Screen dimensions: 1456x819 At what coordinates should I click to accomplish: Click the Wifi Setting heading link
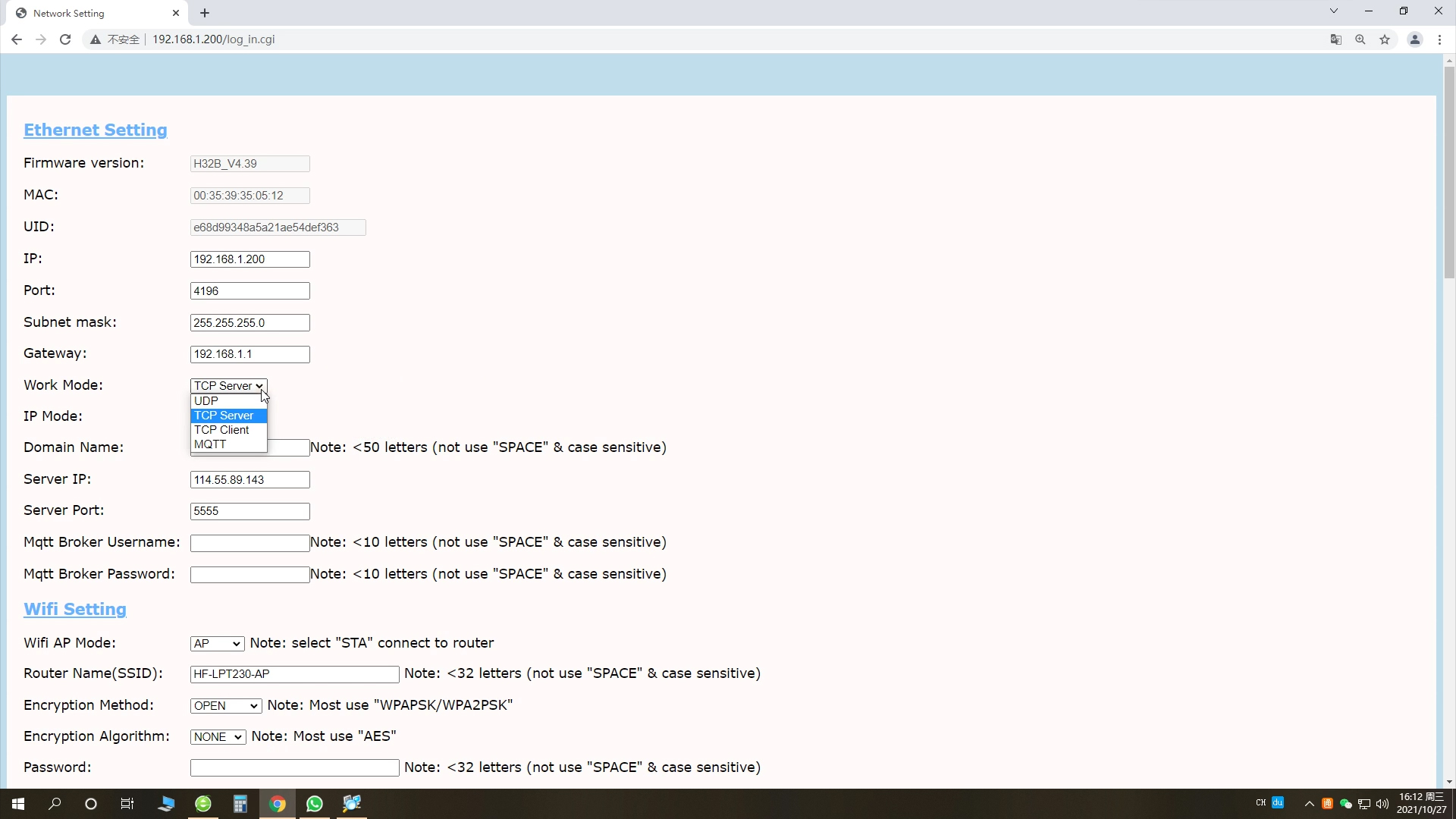[x=75, y=610]
